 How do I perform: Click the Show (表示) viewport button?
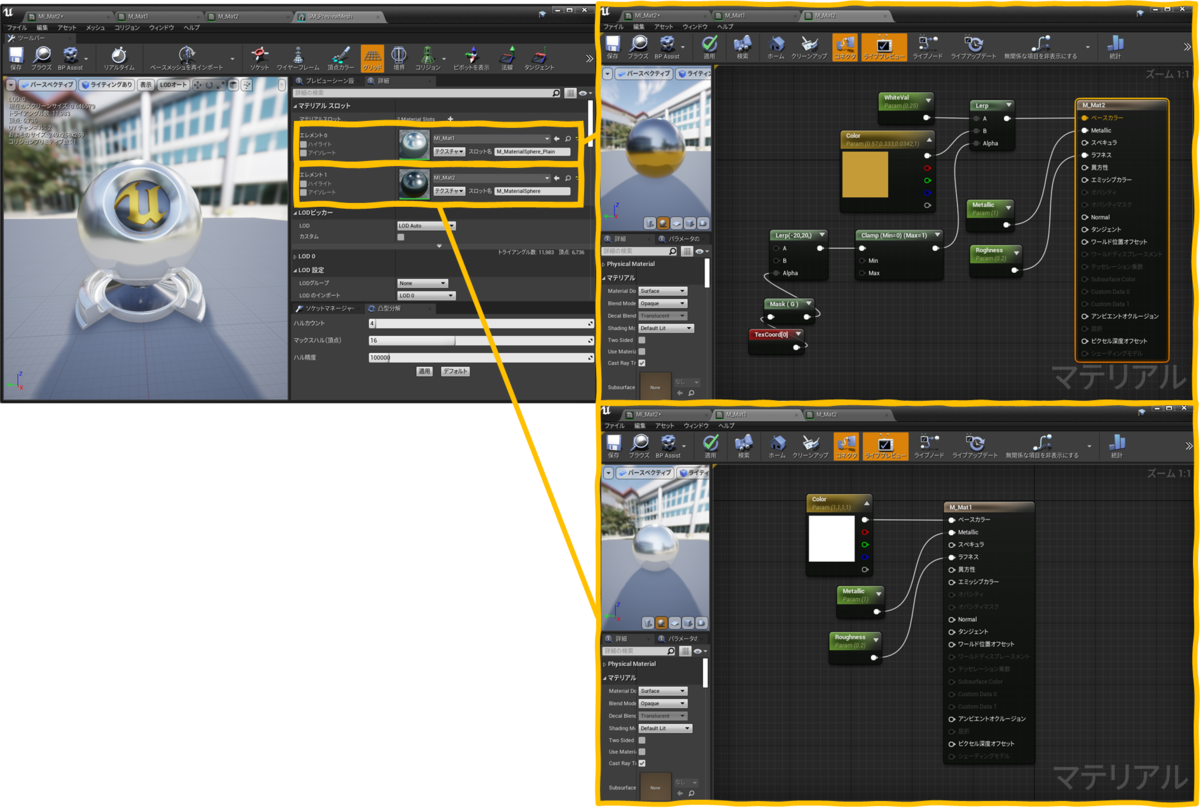146,85
